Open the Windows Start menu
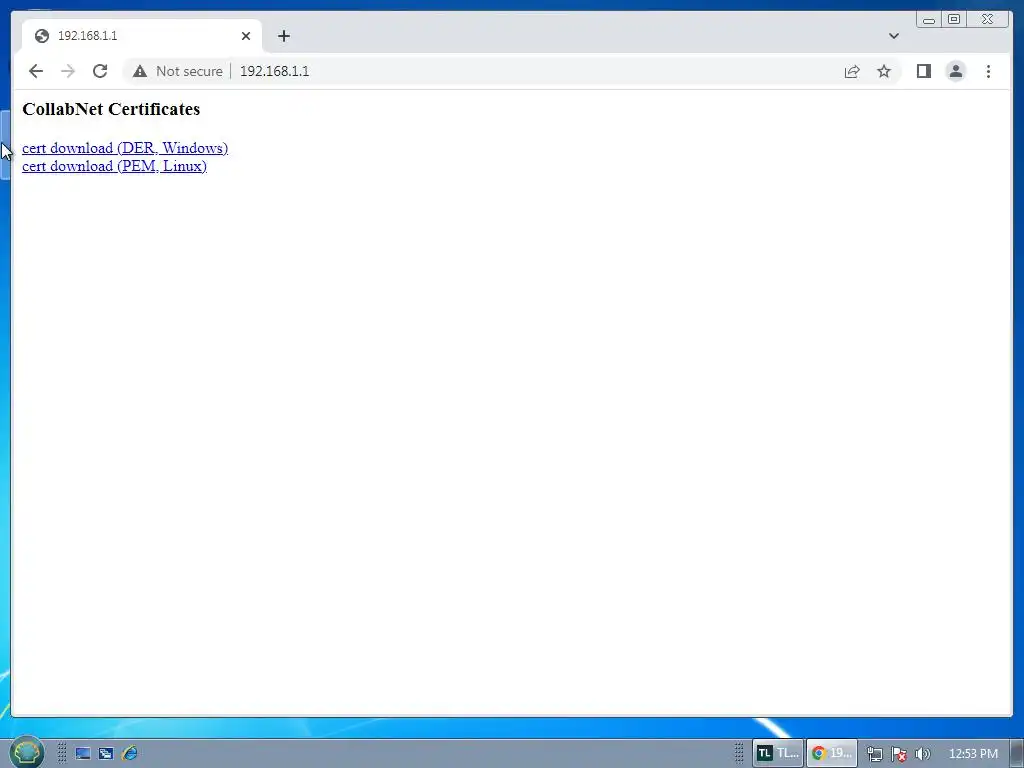This screenshot has height=768, width=1024. point(27,752)
